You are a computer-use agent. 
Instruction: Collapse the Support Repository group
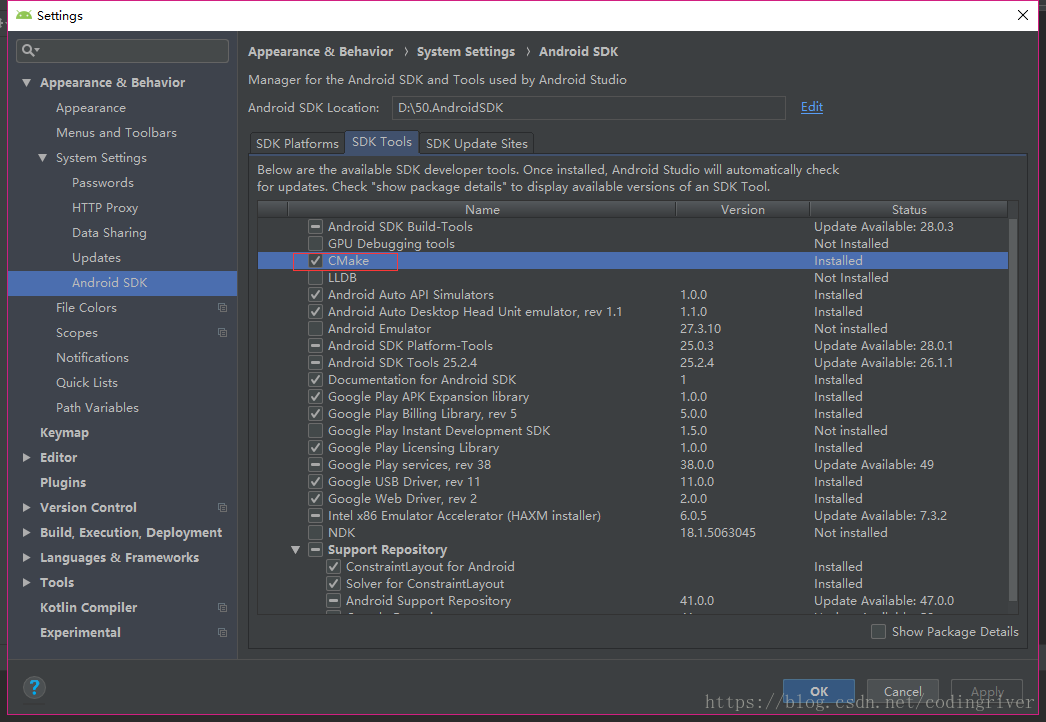(x=296, y=550)
